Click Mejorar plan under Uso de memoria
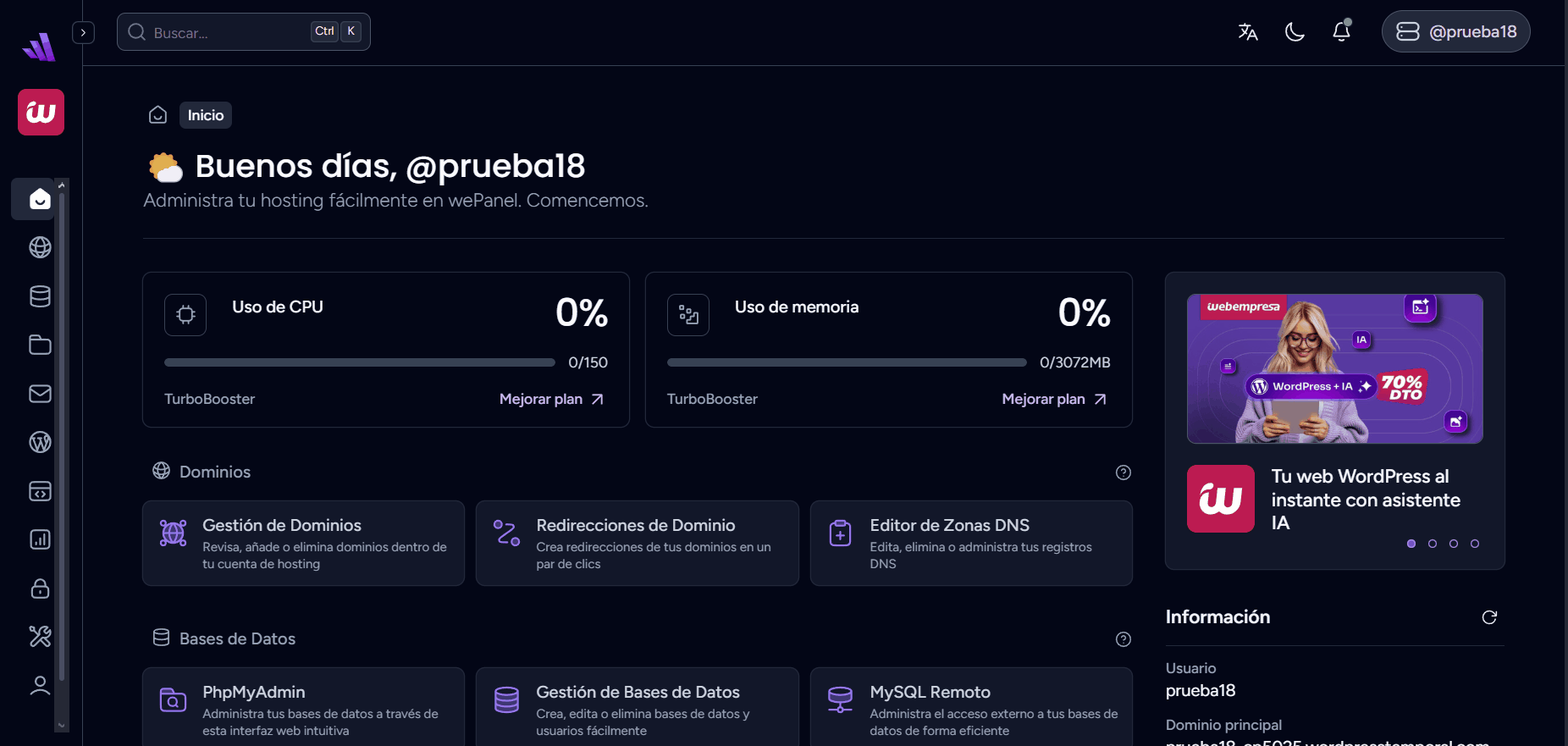 point(1054,399)
